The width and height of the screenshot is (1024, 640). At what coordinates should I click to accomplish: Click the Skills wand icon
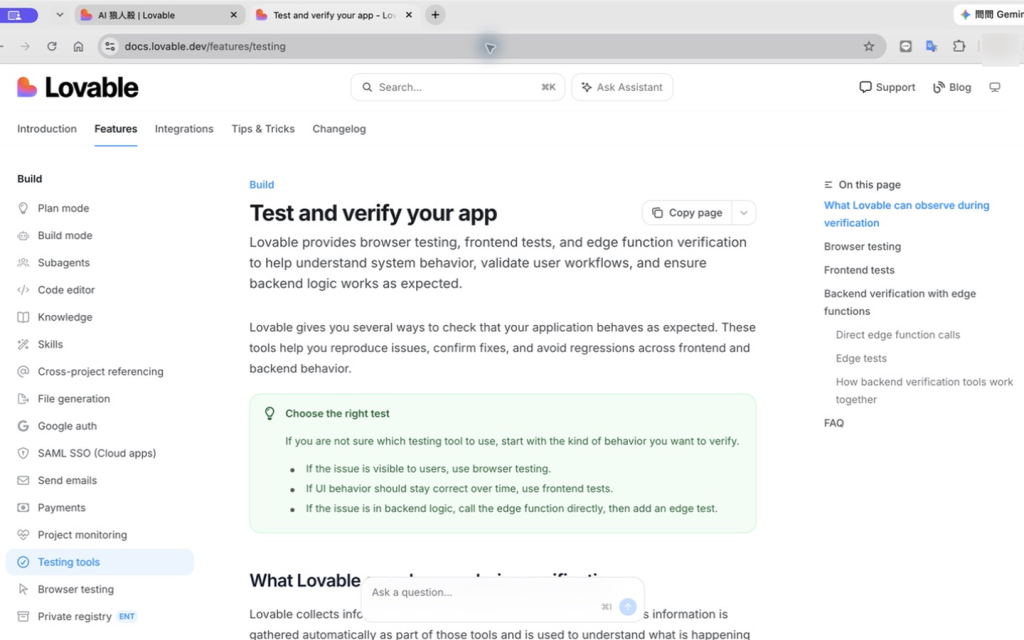(23, 344)
